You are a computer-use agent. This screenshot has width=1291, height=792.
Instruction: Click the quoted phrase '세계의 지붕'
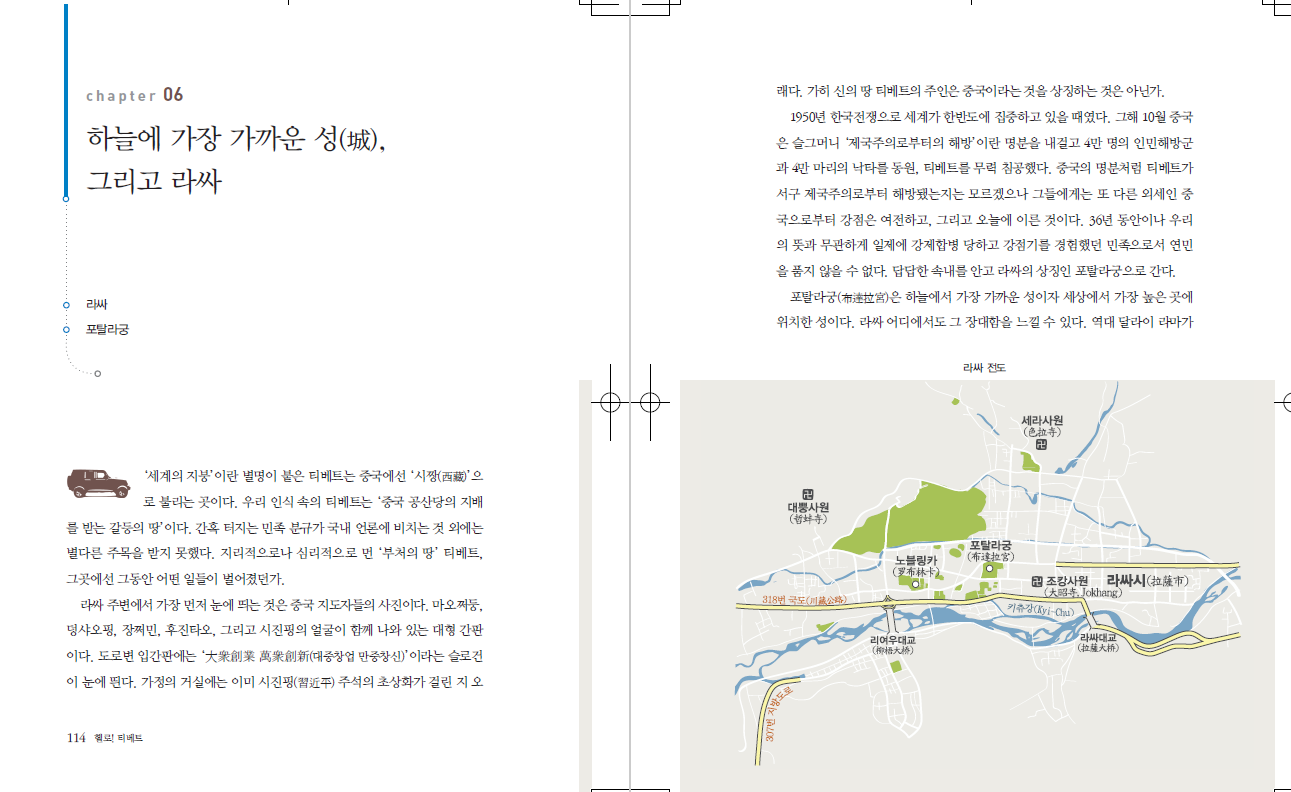coord(180,474)
